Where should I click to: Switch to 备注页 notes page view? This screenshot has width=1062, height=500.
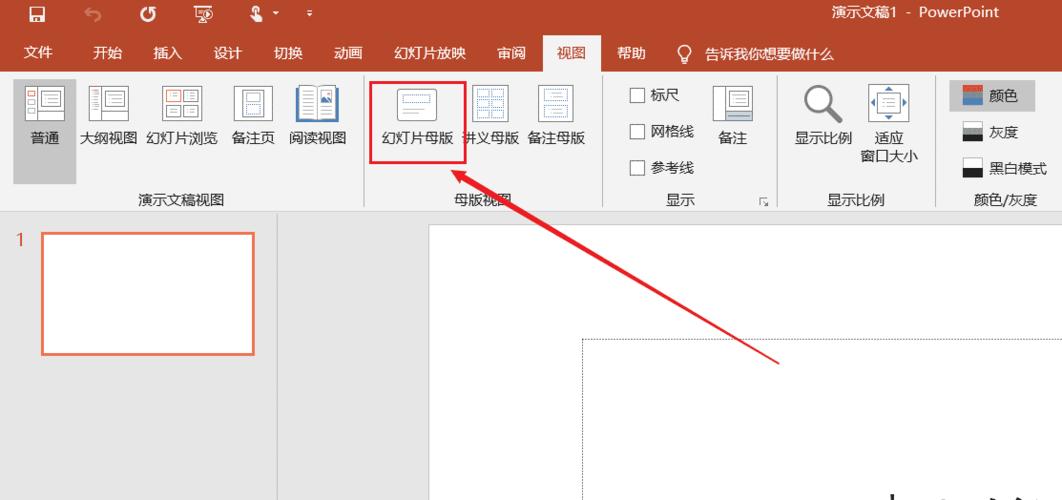point(253,115)
